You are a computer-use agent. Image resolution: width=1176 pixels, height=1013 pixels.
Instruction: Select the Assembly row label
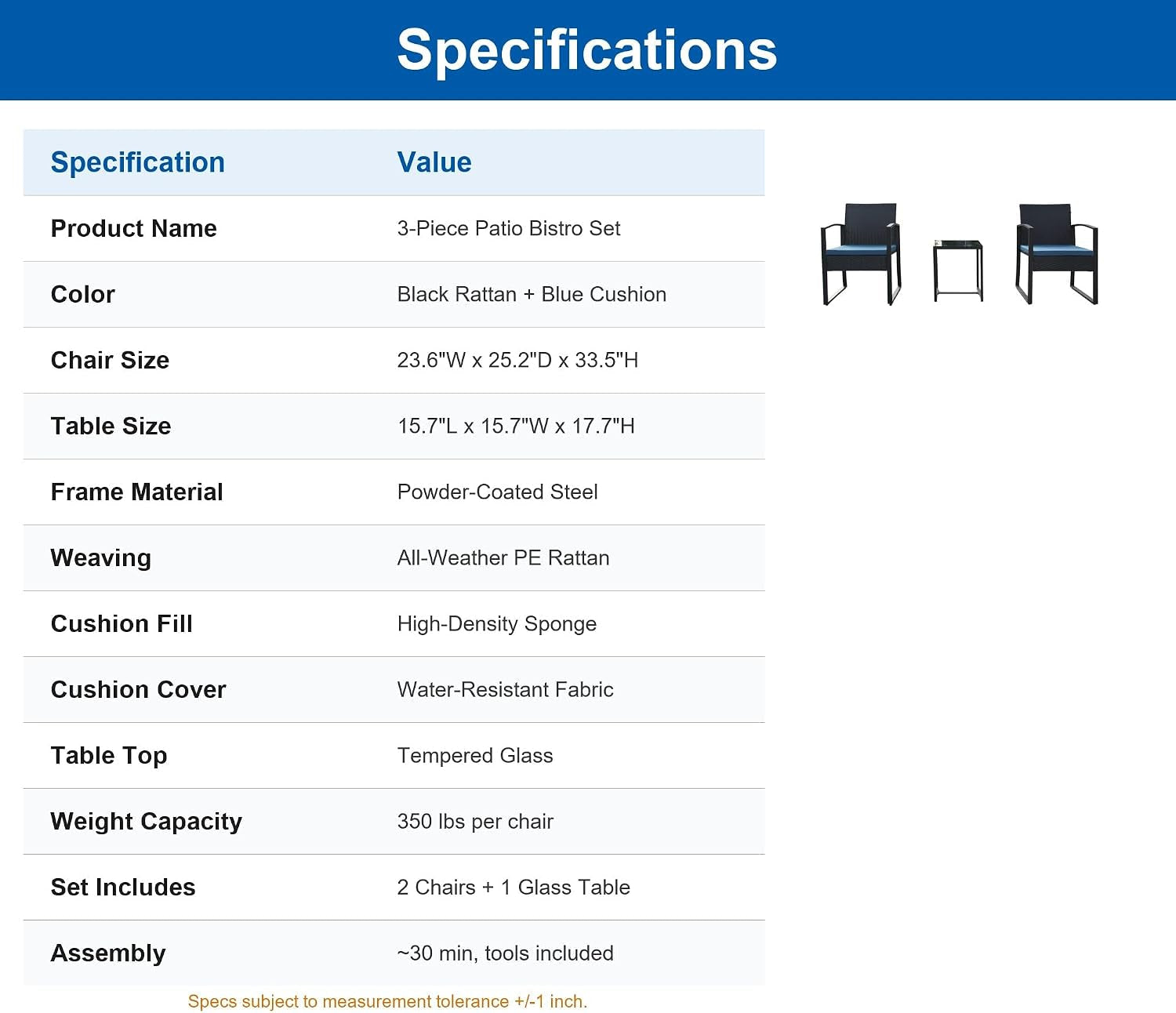(x=108, y=953)
